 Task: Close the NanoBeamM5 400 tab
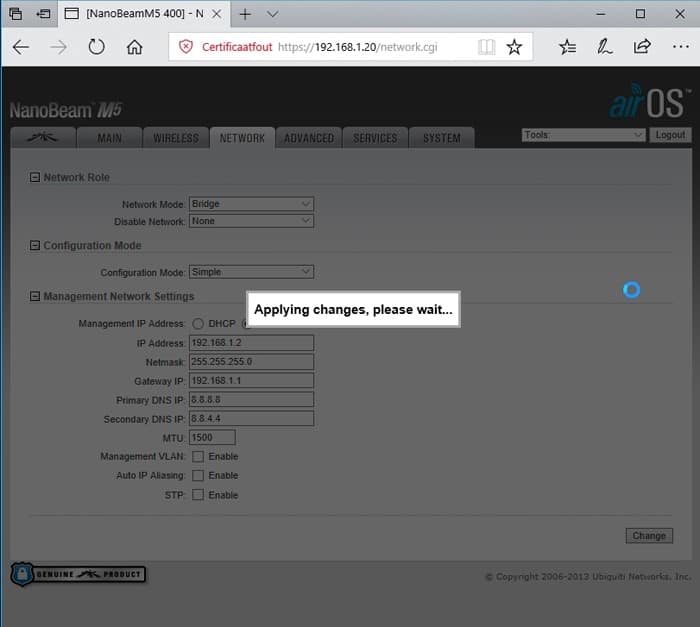(x=217, y=14)
